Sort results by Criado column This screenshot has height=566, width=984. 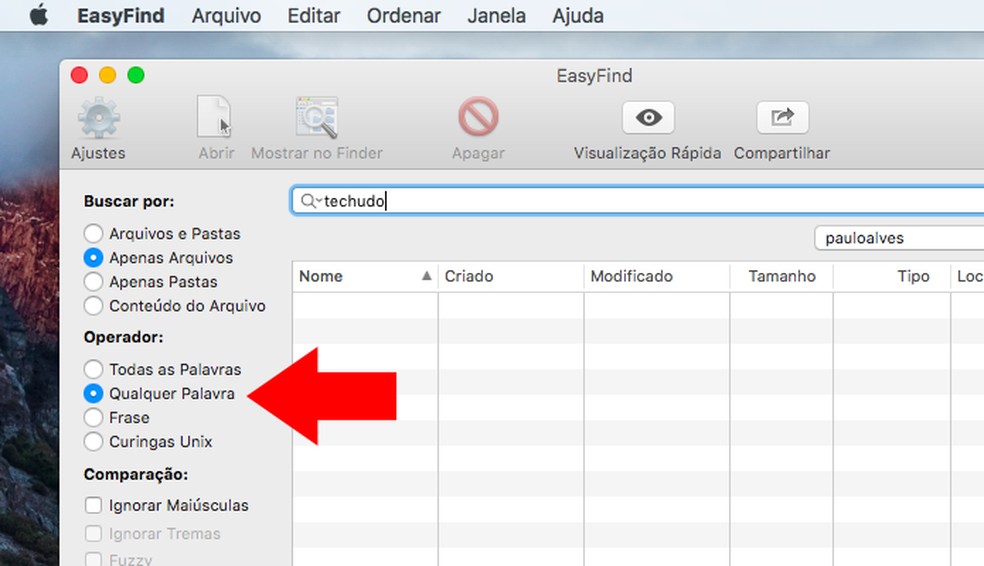point(511,276)
